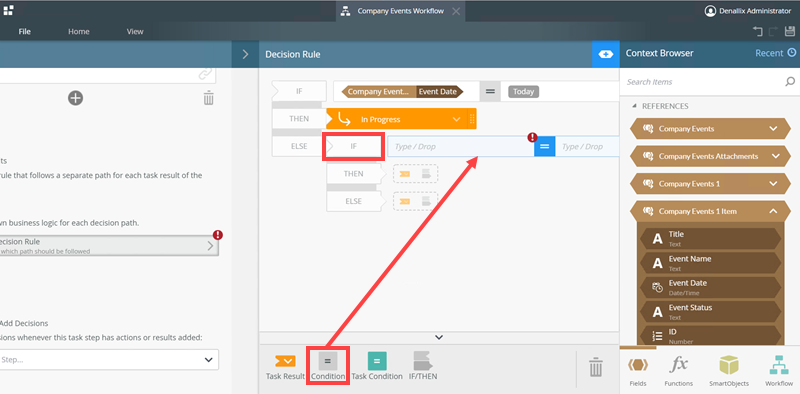
Task: Click the add plus circle icon
Action: pos(76,98)
